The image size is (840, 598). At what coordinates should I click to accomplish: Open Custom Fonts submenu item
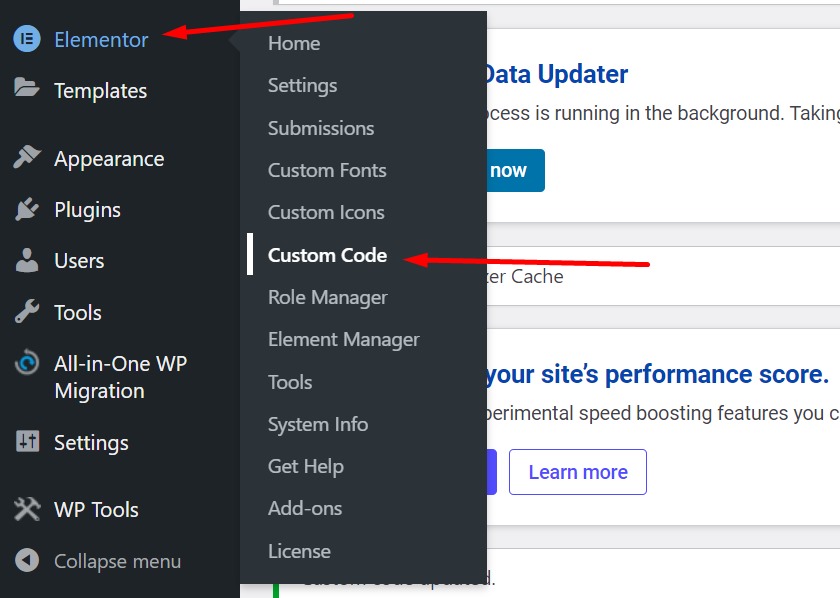pos(327,170)
